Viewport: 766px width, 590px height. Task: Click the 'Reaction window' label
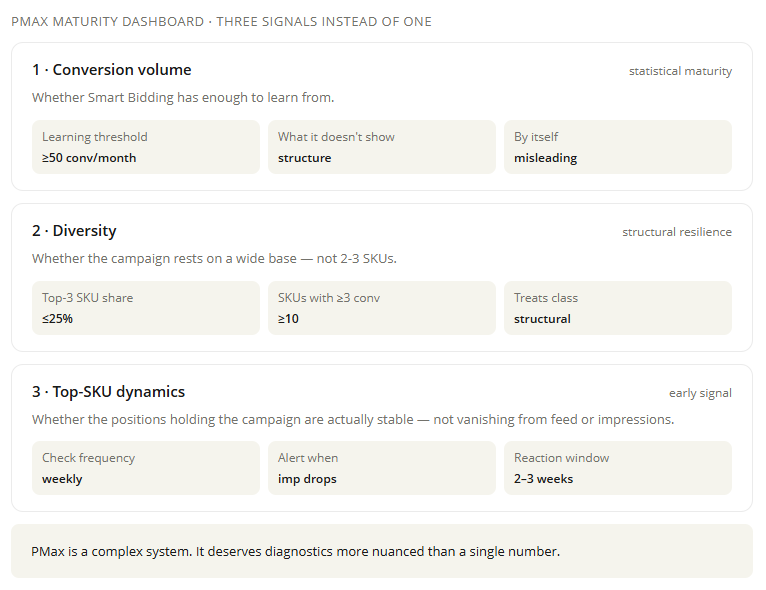pos(561,458)
